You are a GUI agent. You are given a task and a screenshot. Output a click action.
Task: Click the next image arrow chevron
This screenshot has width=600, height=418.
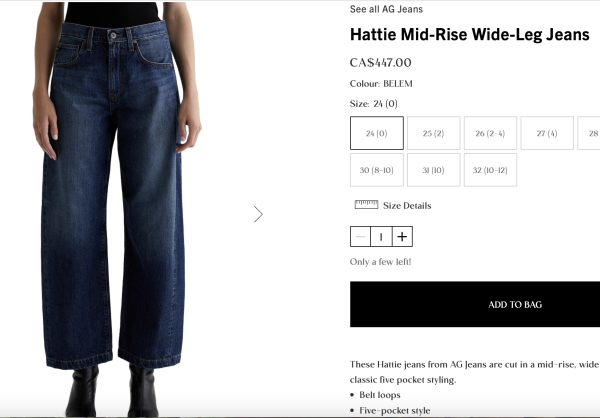point(258,214)
